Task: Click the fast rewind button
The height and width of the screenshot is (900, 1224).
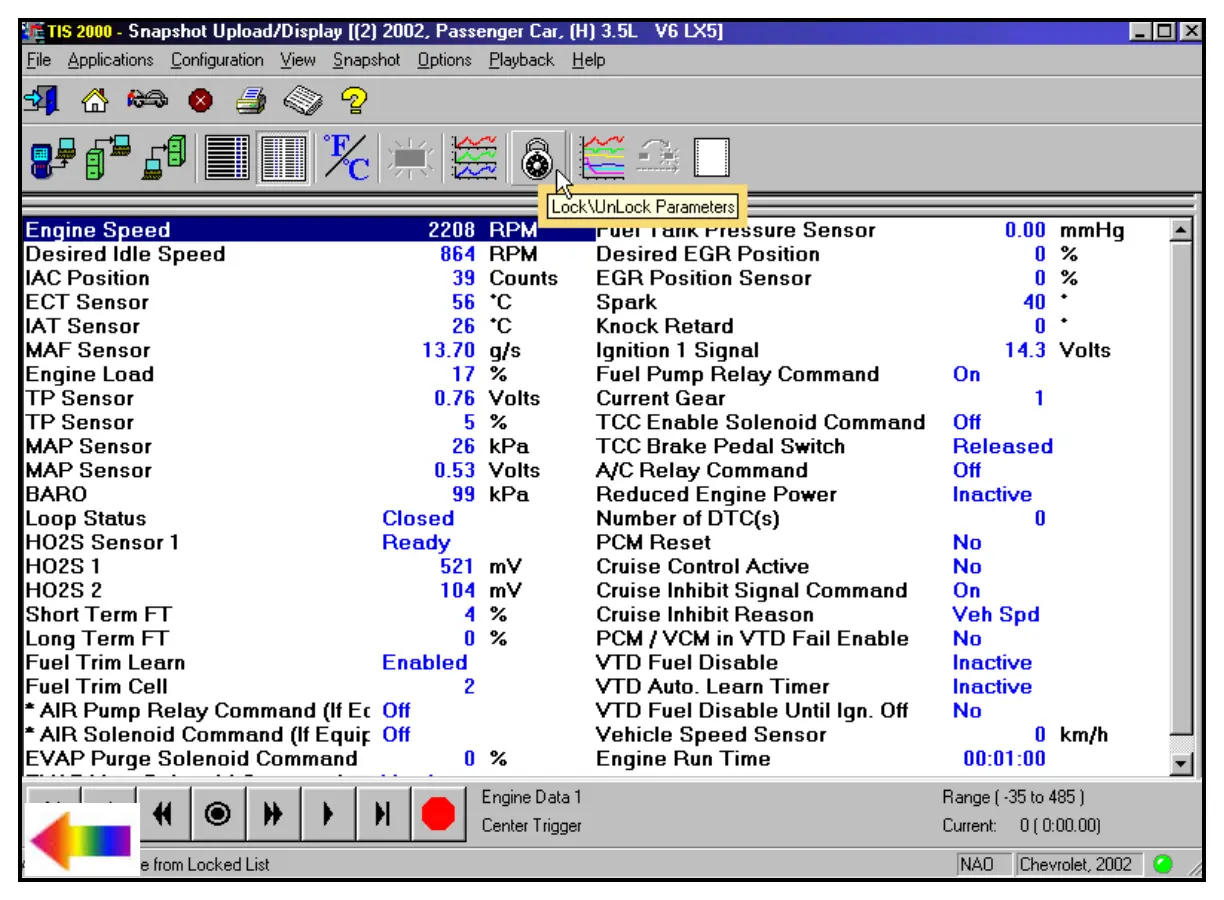Action: point(162,814)
